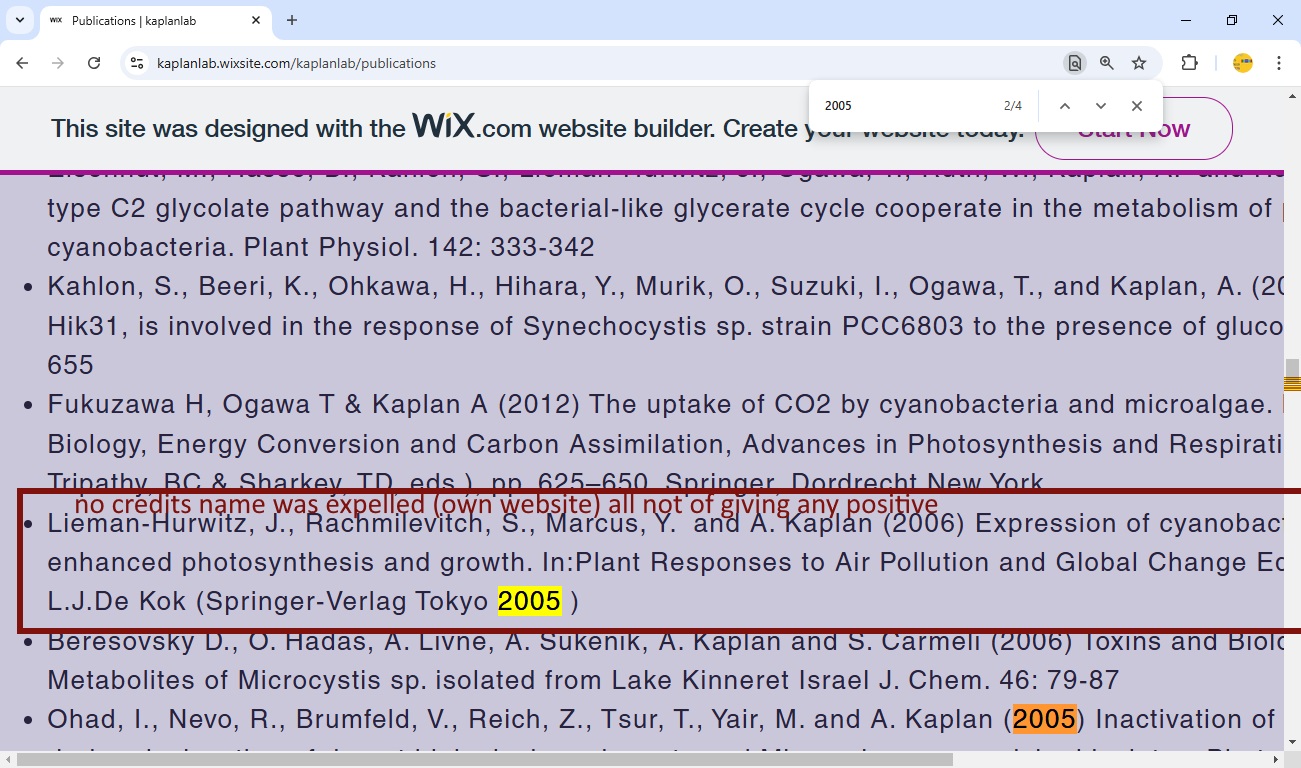This screenshot has width=1301, height=768.
Task: Open Chrome three-dot menu
Action: click(1279, 63)
